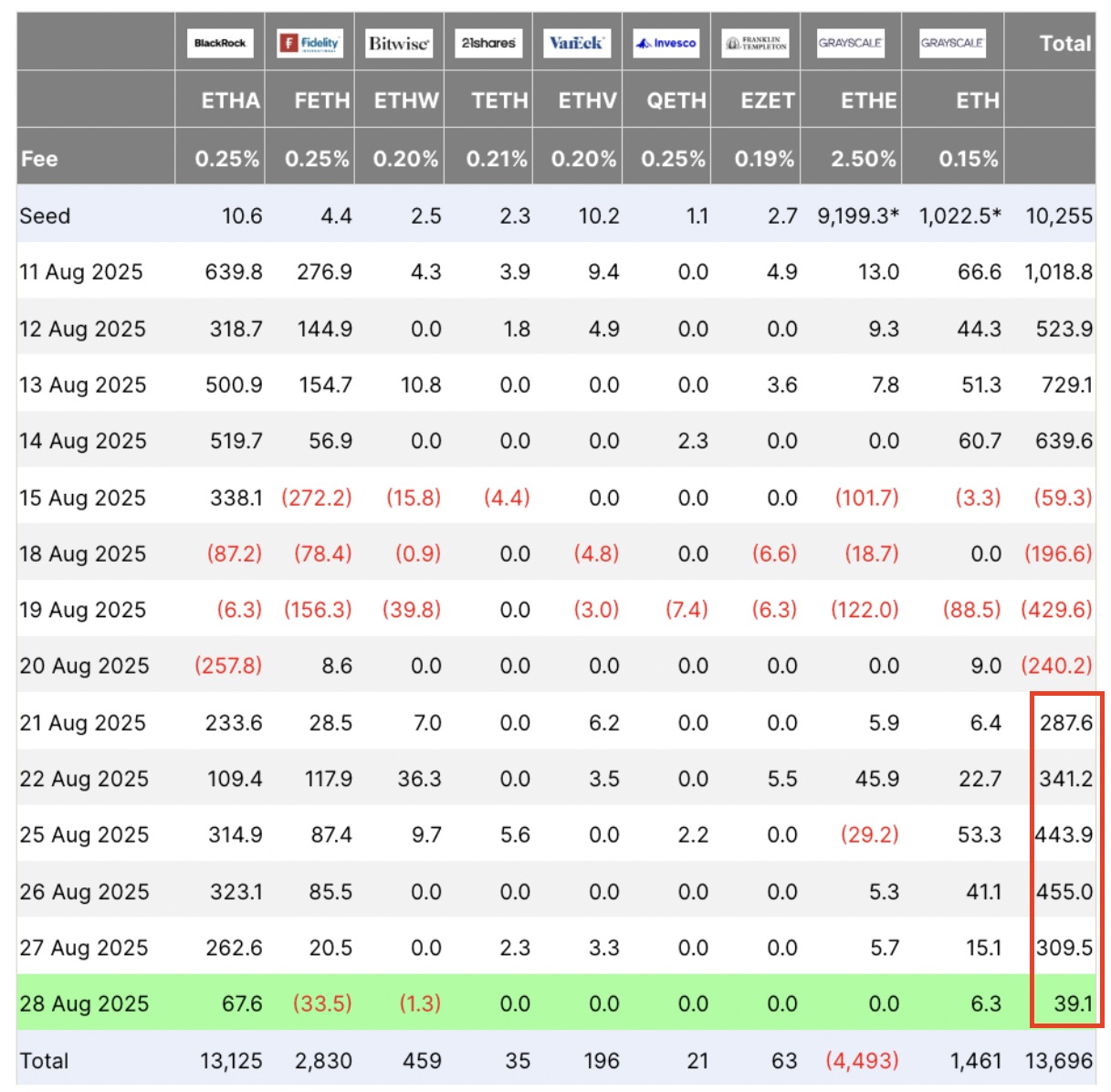Click the Total column header

coord(1064,43)
